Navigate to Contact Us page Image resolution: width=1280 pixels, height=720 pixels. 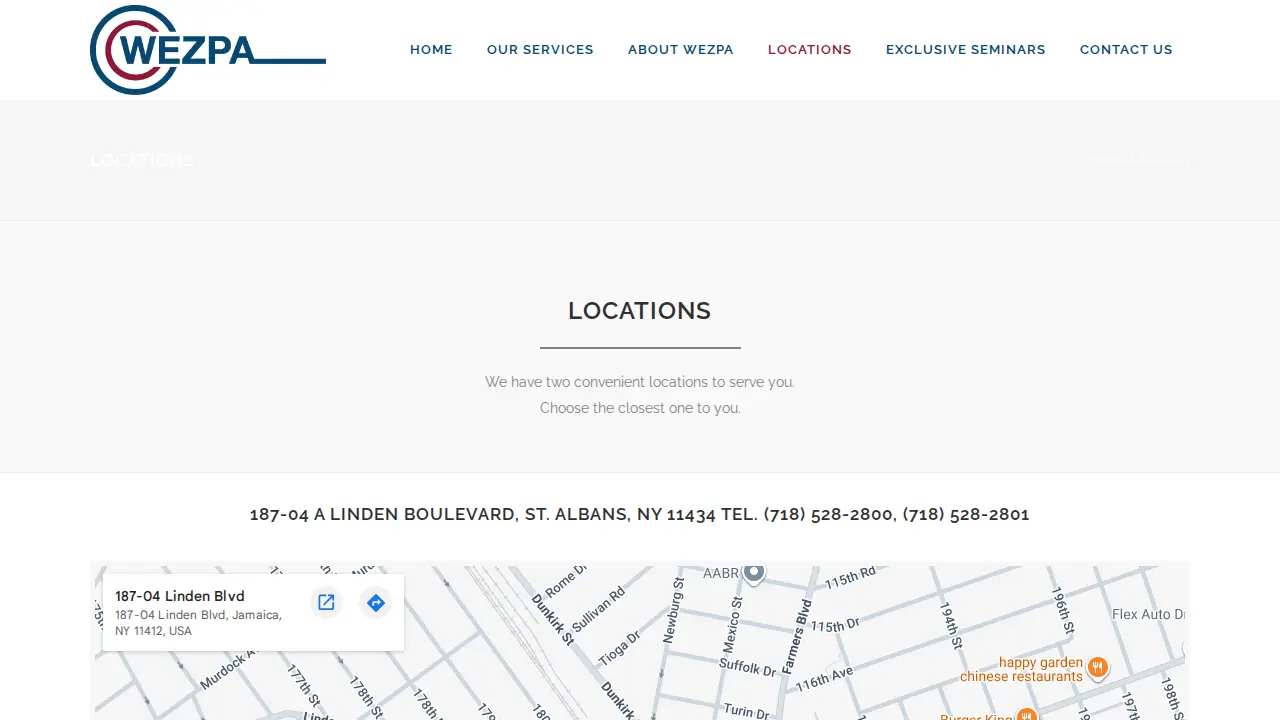[x=1126, y=49]
